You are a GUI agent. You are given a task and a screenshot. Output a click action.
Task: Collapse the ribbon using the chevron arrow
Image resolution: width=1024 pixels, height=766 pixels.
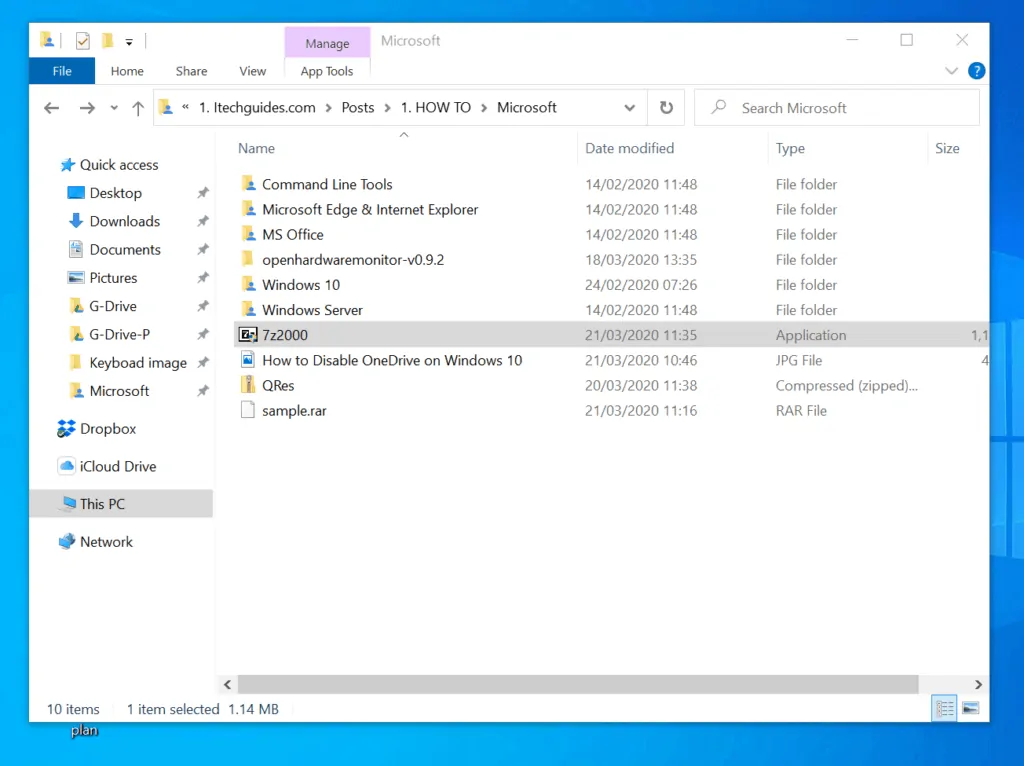click(x=952, y=71)
